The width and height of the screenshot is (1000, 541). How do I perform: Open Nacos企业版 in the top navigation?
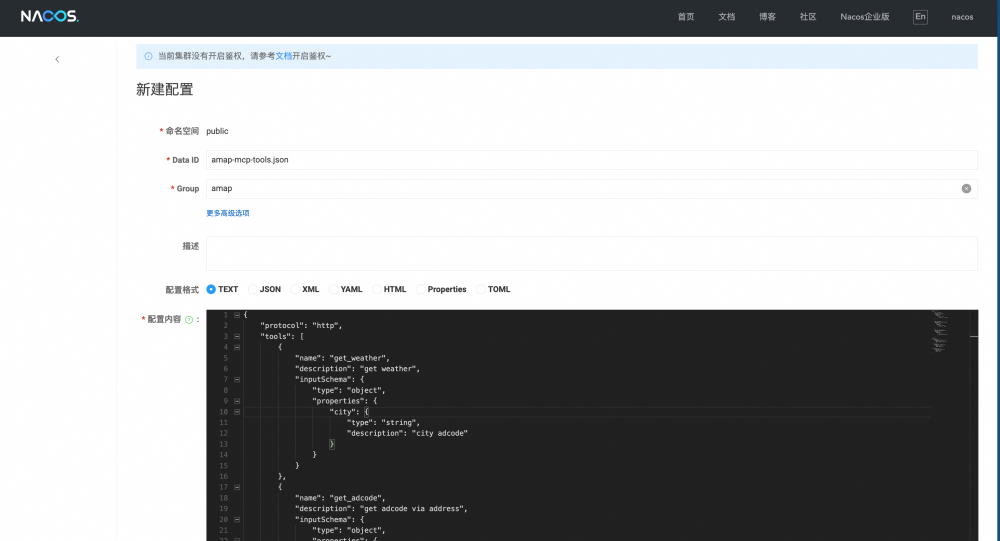[865, 17]
